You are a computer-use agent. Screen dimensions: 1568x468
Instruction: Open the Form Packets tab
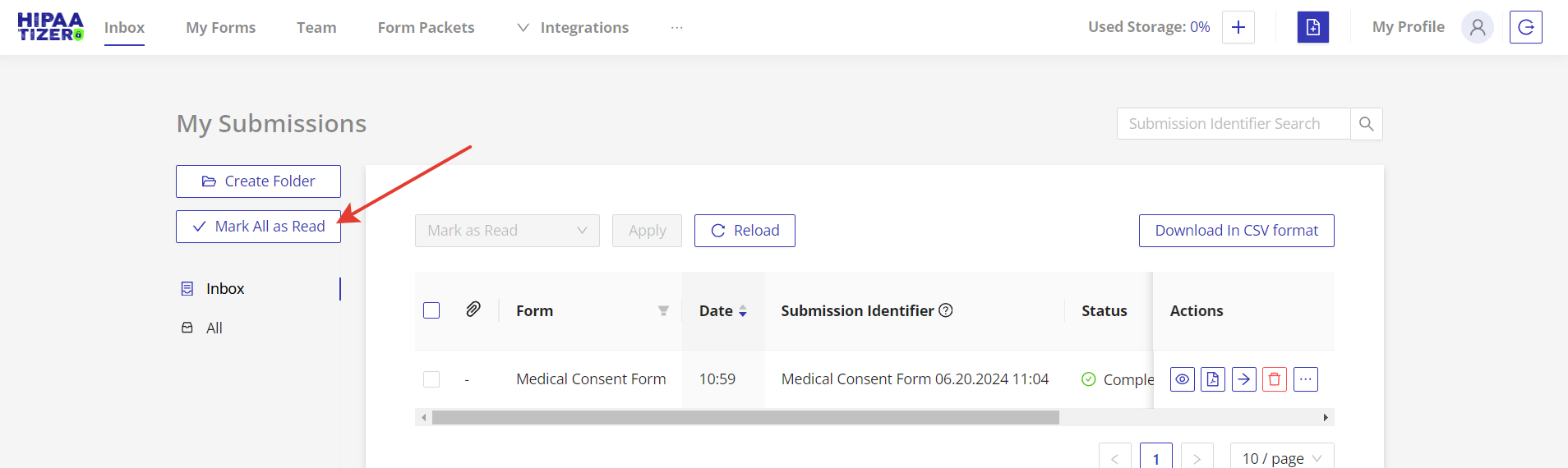pyautogui.click(x=426, y=28)
